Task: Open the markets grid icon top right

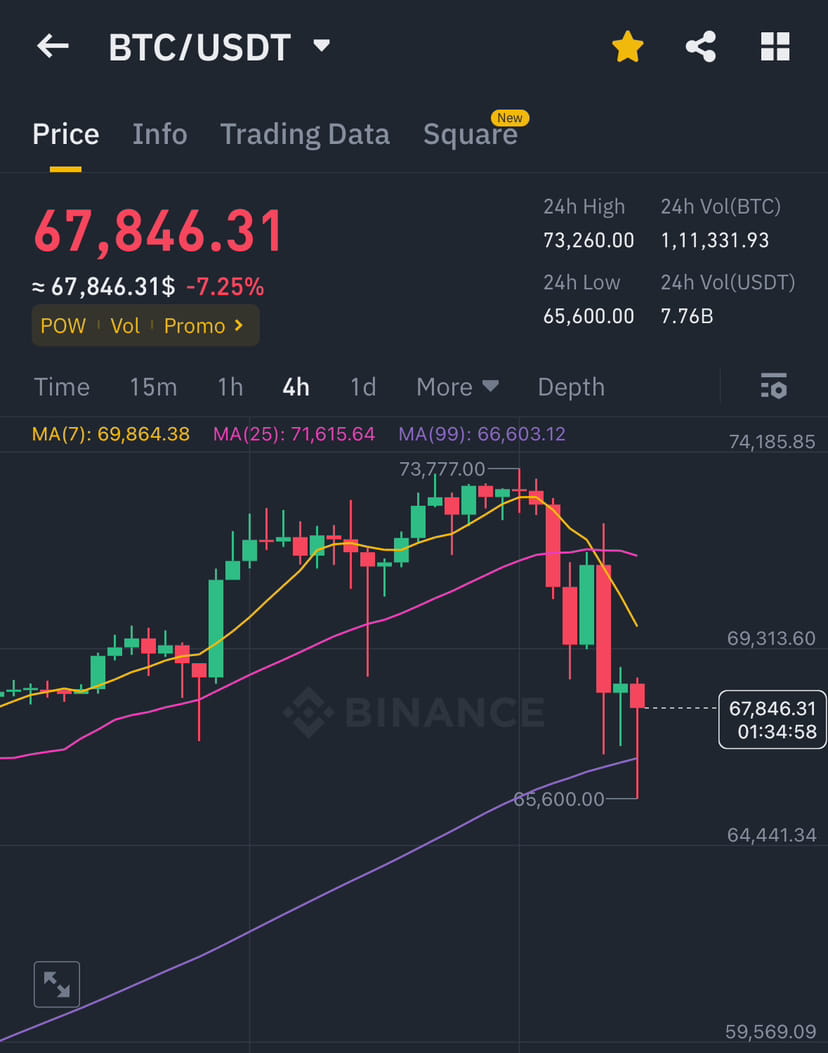Action: click(775, 46)
